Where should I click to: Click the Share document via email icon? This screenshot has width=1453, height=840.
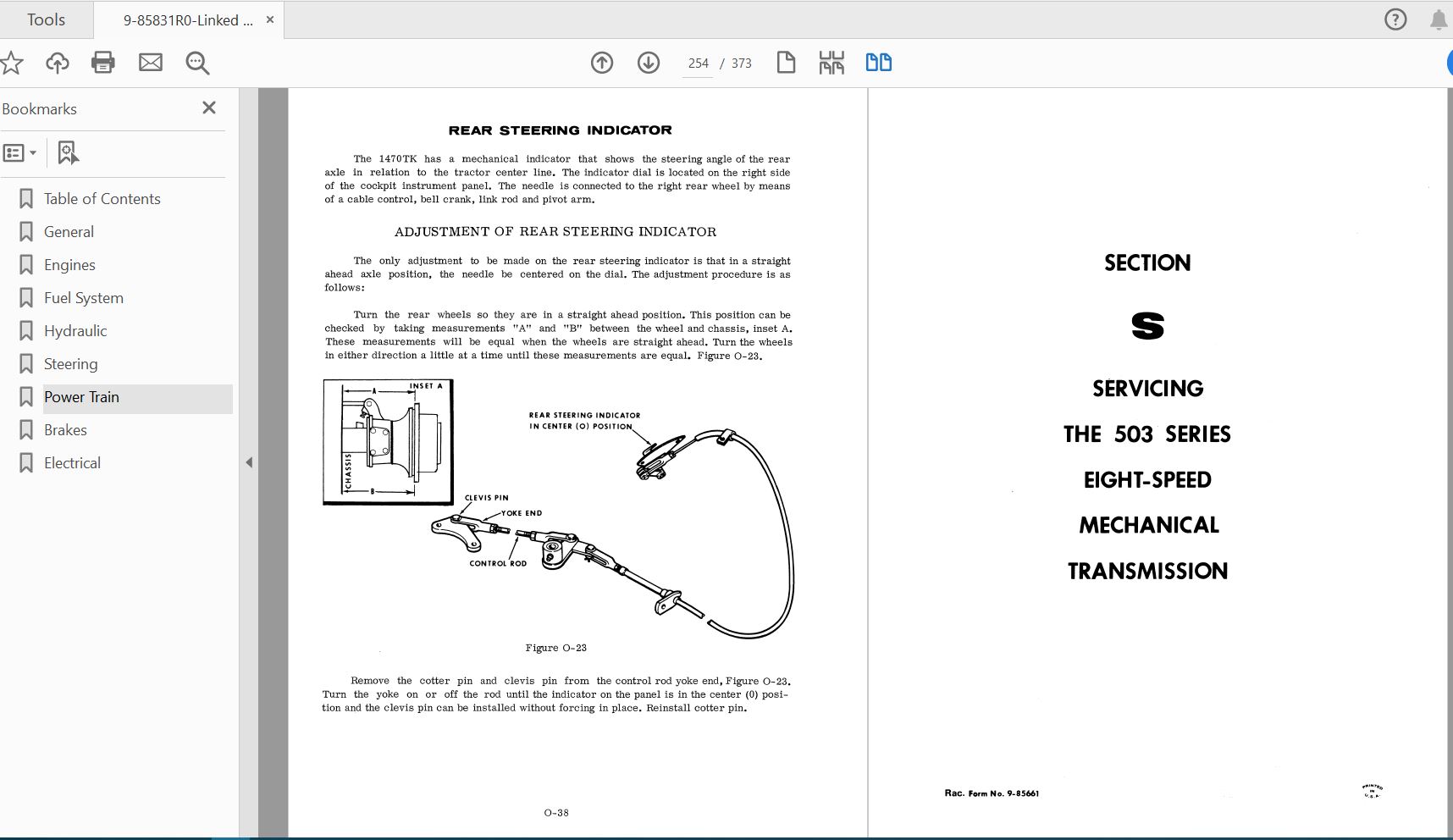click(151, 62)
